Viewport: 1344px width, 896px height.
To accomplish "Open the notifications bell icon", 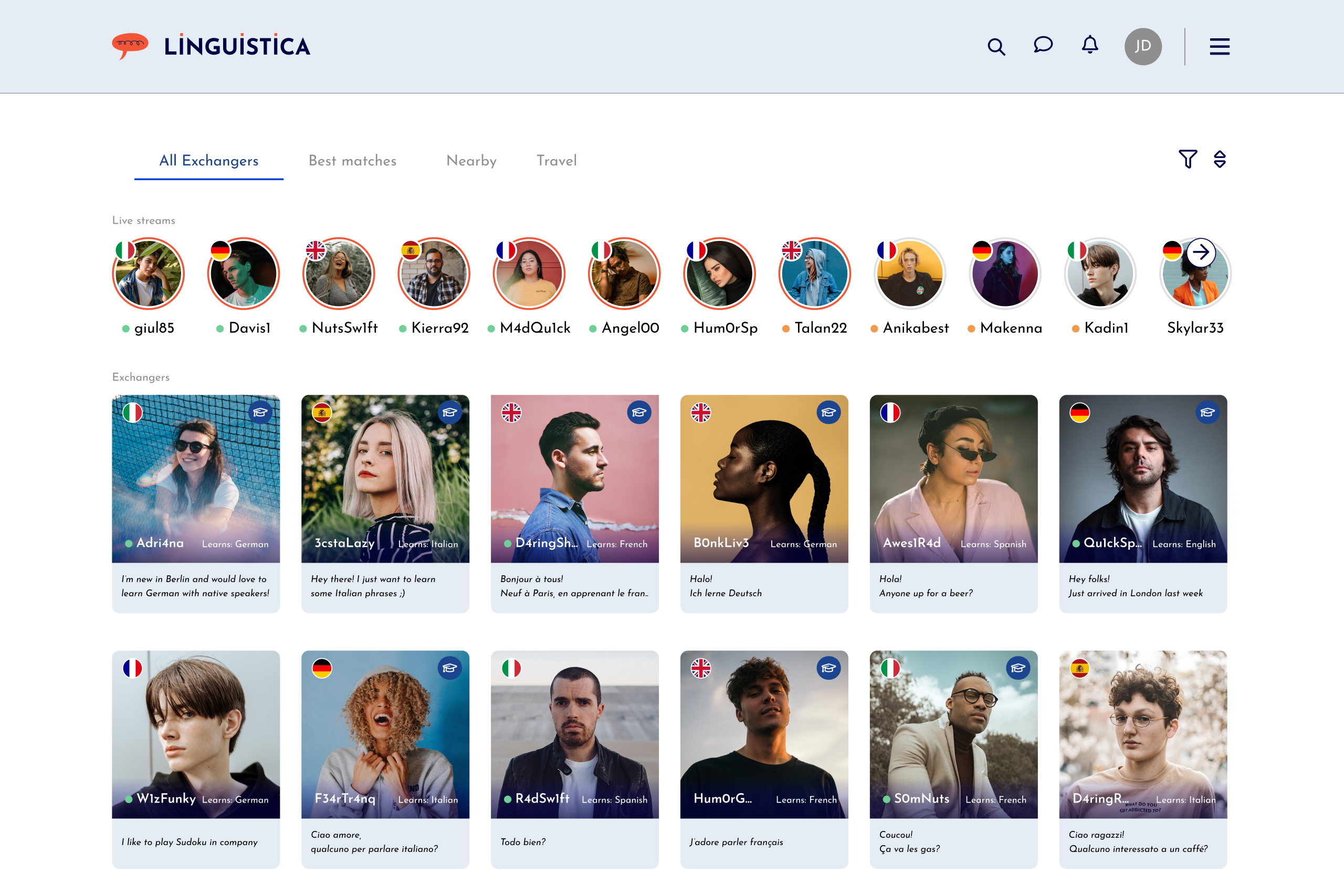I will 1090,45.
